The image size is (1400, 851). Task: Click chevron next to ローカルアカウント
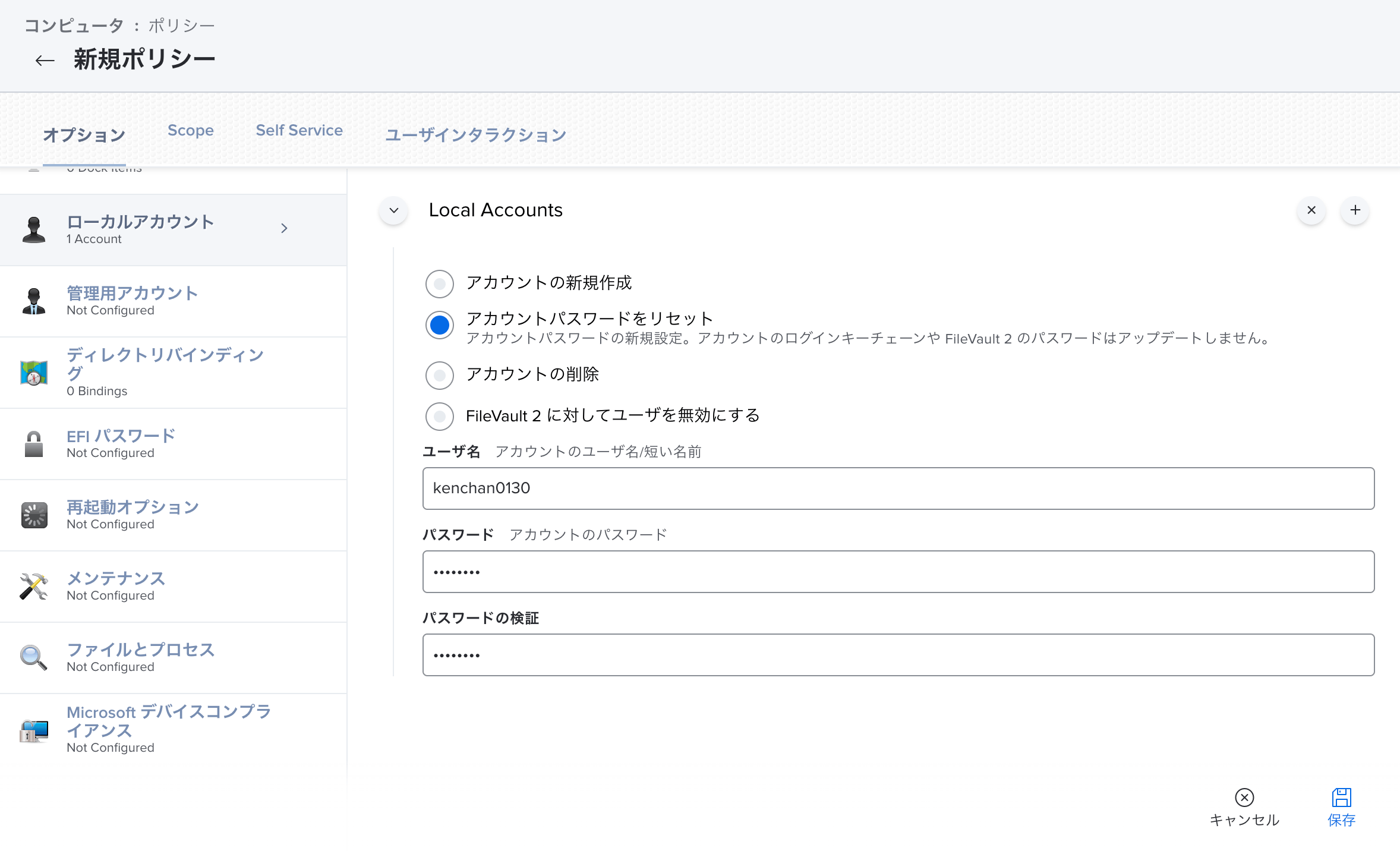coord(284,228)
